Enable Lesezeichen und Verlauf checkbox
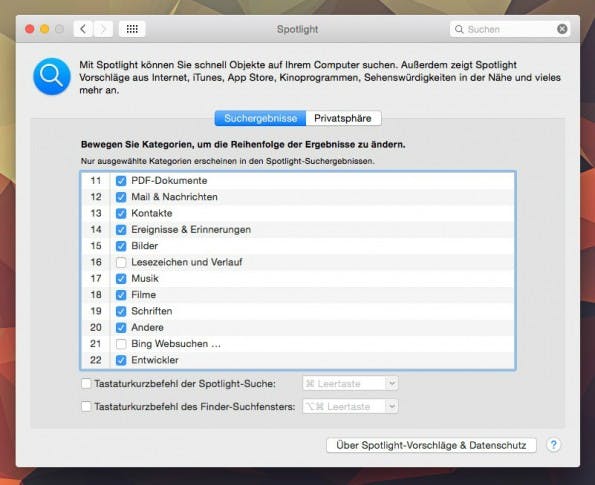 point(121,262)
